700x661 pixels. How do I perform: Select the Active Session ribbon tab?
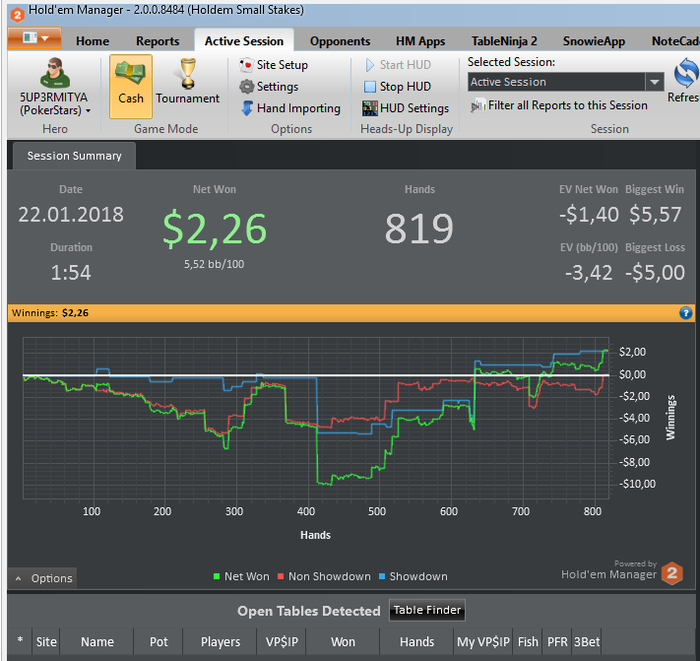[x=244, y=41]
